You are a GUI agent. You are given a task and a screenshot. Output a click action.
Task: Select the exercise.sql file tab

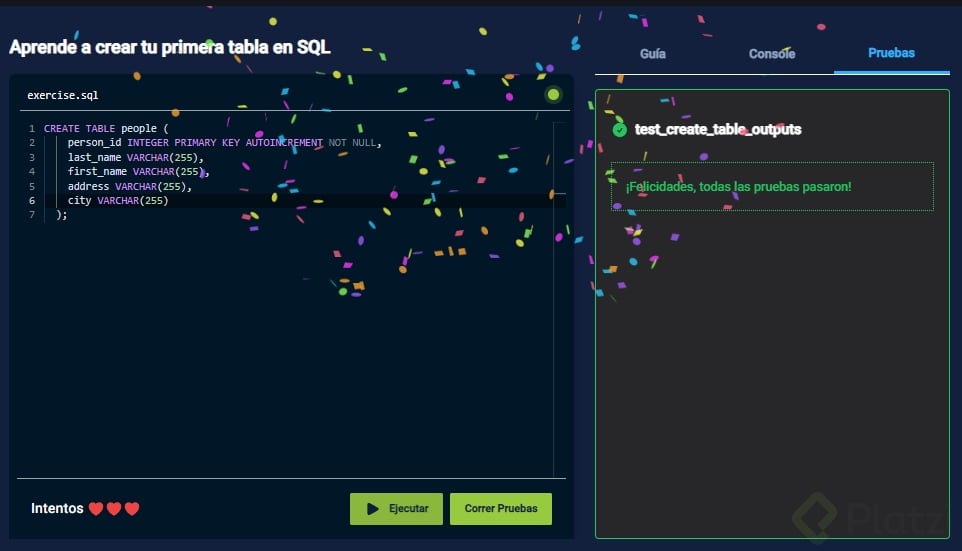click(x=63, y=95)
